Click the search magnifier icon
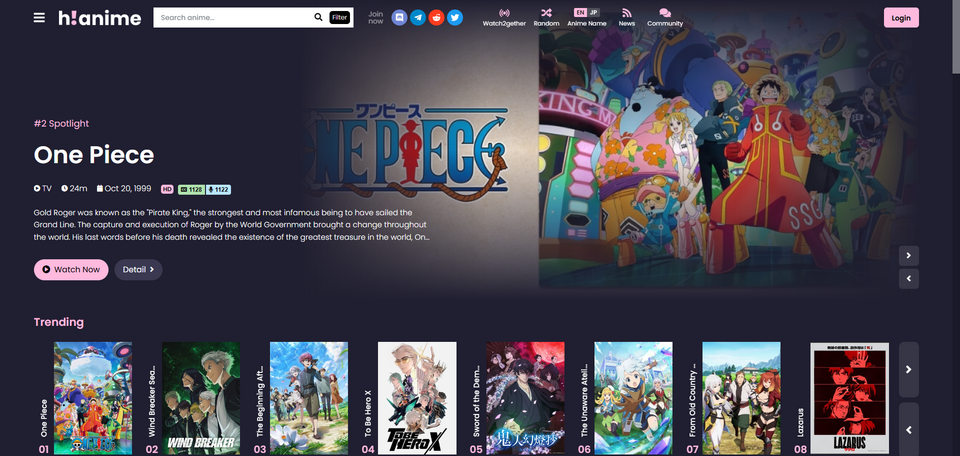The image size is (960, 456). [318, 17]
